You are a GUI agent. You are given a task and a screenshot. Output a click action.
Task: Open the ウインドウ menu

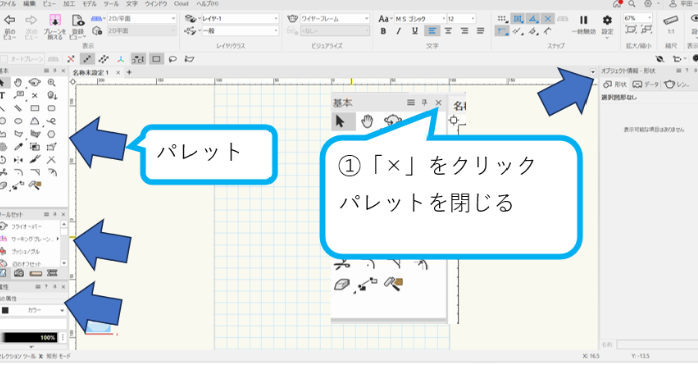[x=156, y=4]
